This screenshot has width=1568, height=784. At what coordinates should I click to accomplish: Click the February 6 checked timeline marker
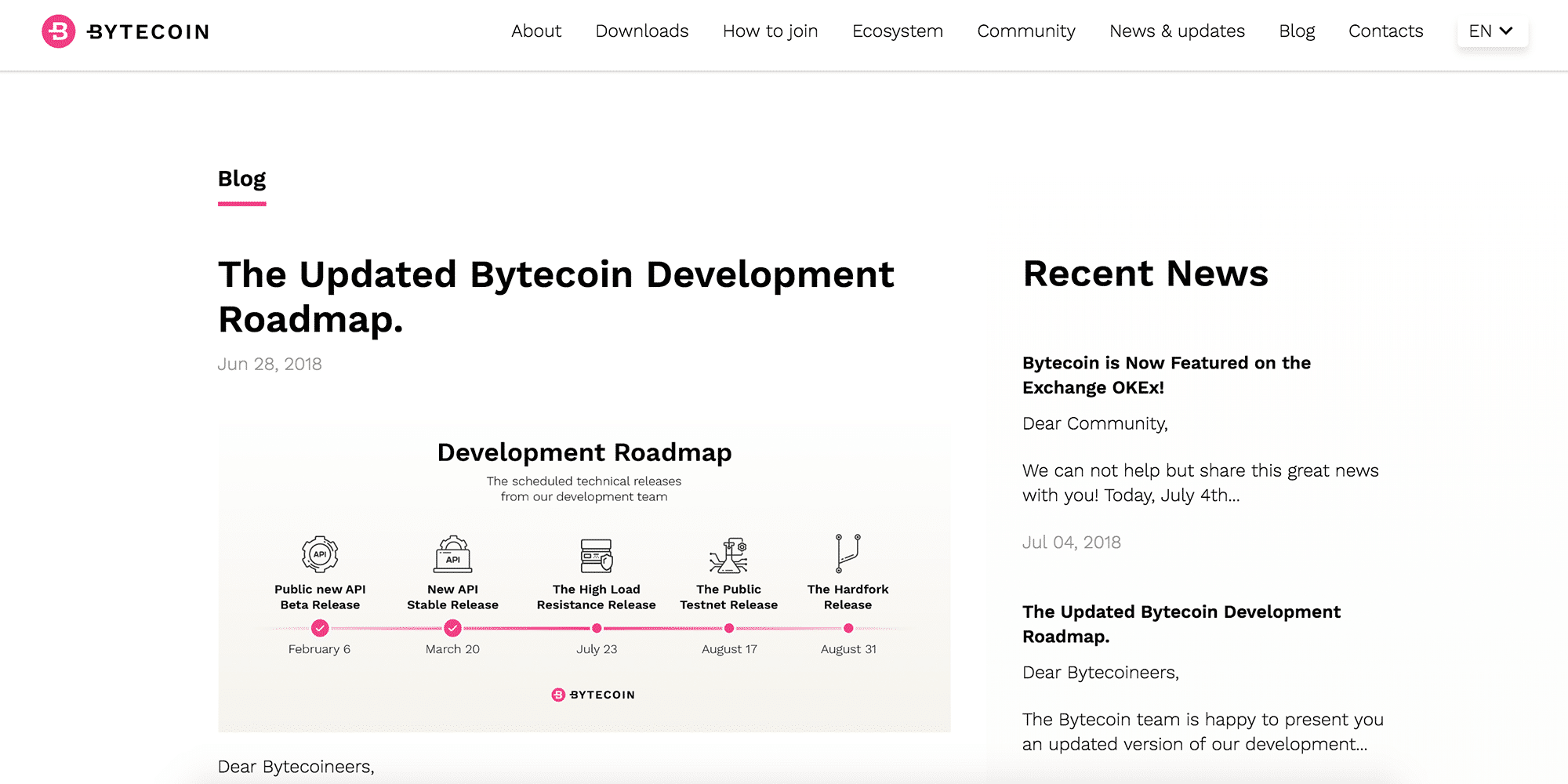pyautogui.click(x=320, y=628)
